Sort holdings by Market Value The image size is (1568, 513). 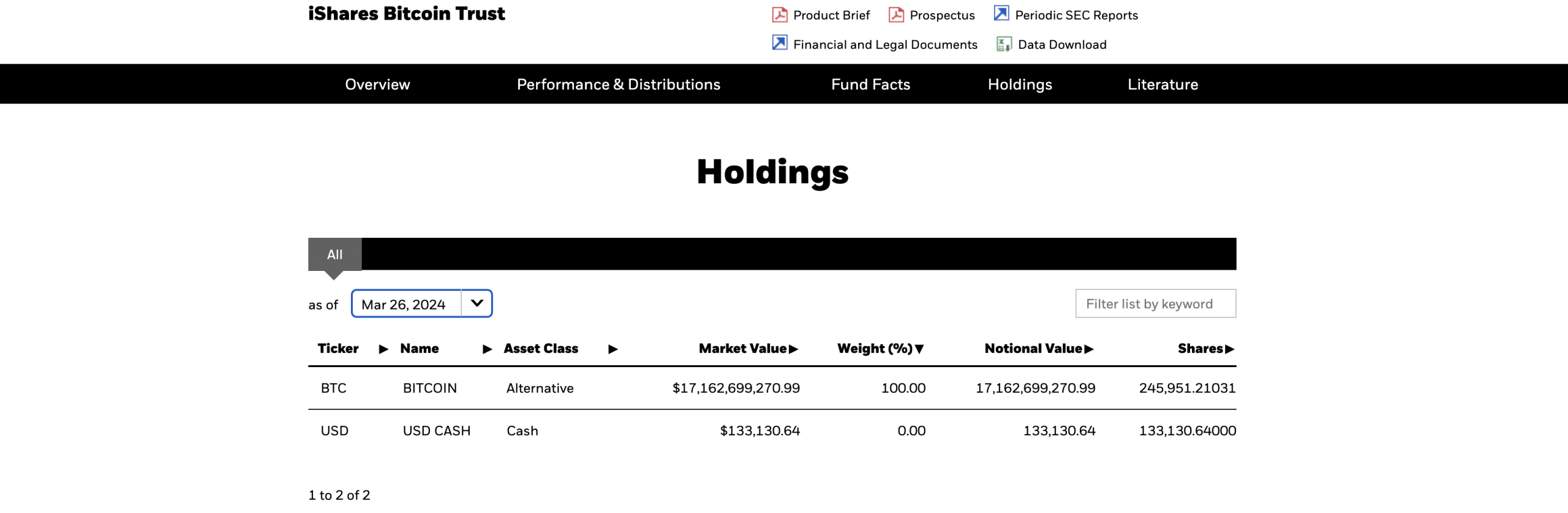tap(748, 348)
